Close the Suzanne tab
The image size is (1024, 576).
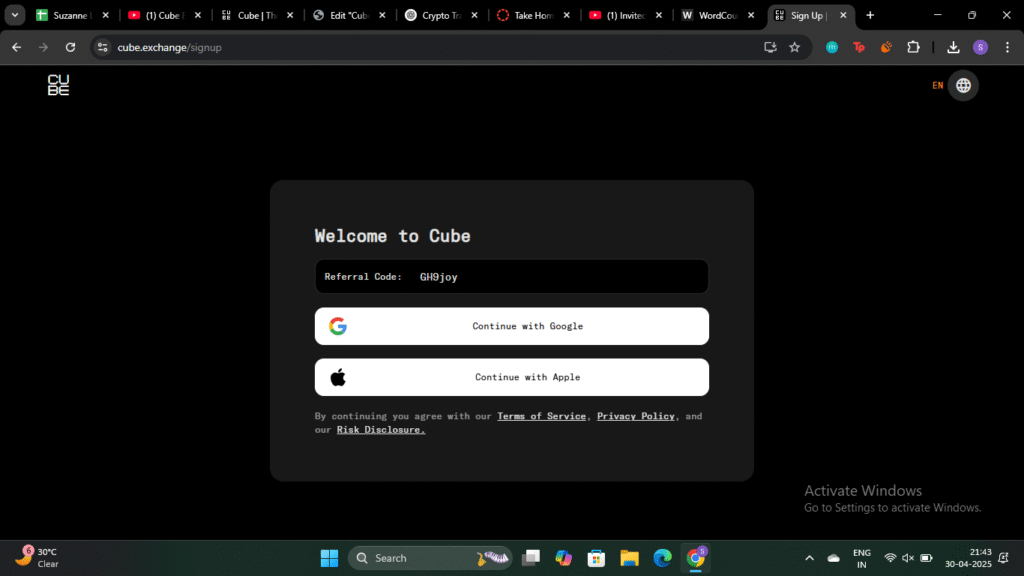pos(106,15)
